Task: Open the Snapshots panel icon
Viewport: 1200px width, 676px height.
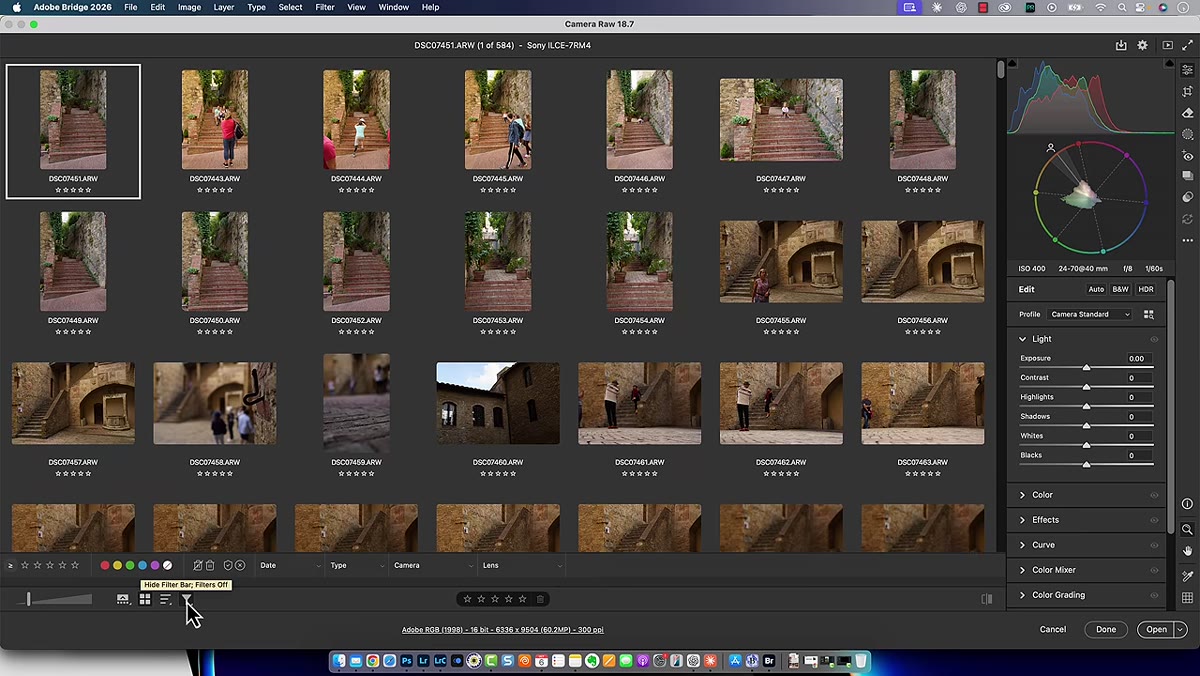Action: pyautogui.click(x=1187, y=177)
